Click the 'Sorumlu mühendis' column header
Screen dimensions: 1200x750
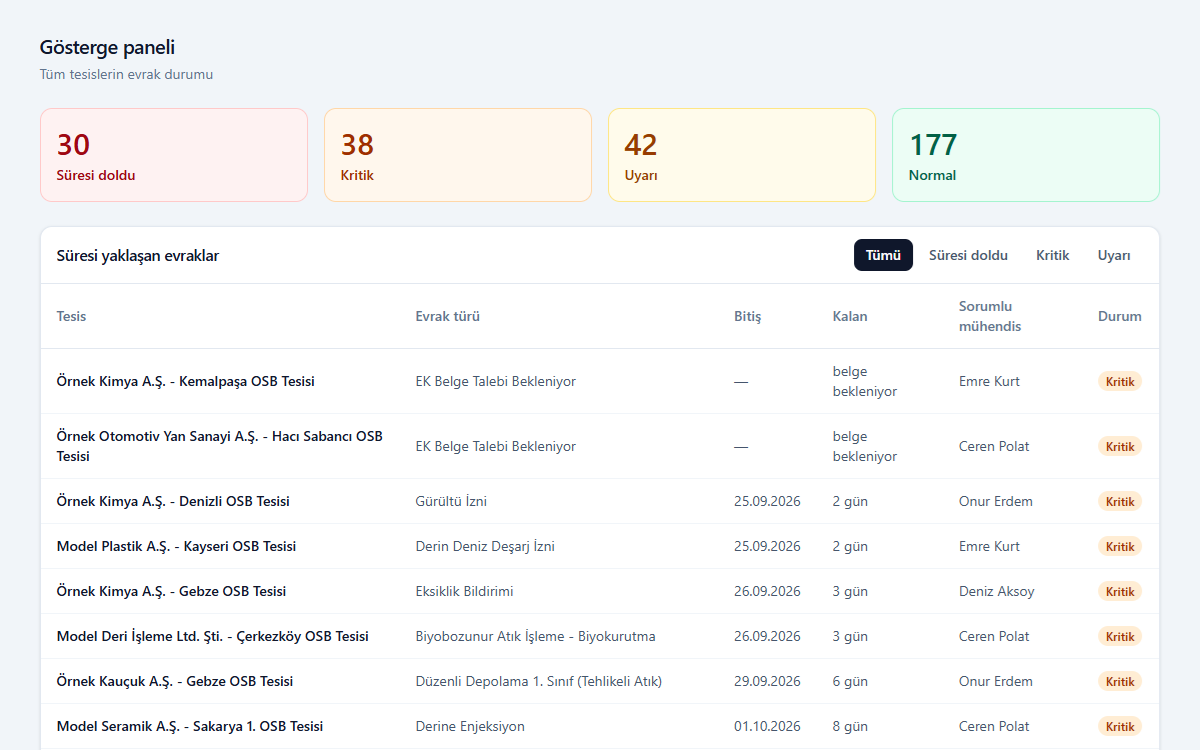pos(990,316)
